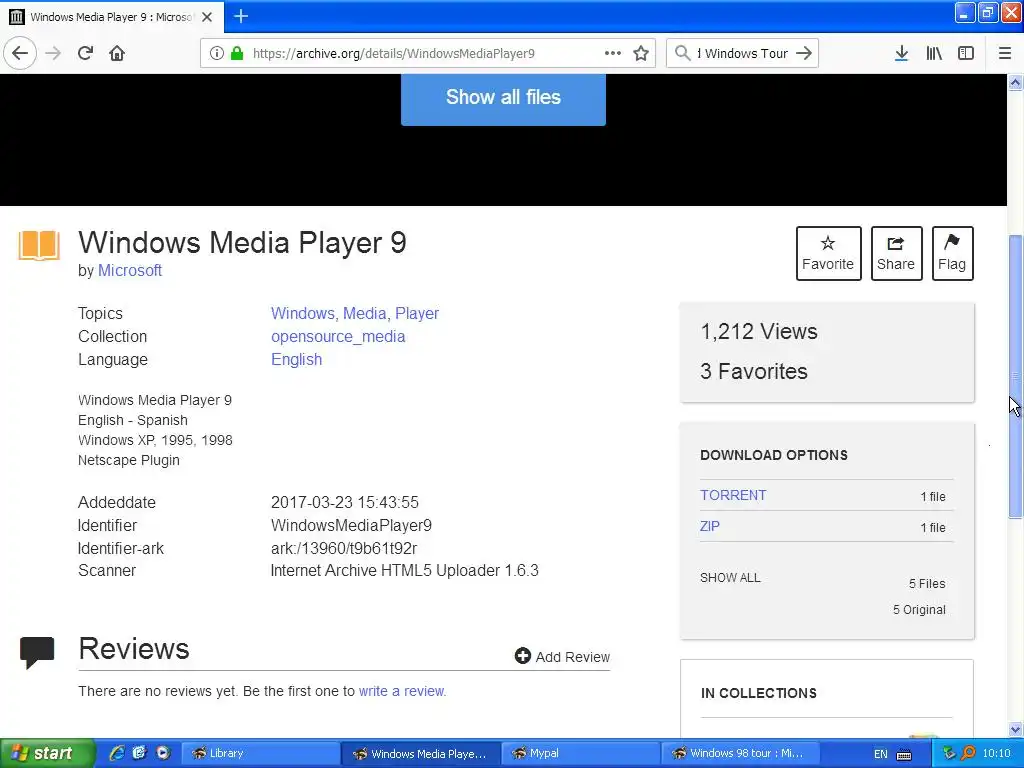Click the orange book texts icon
The image size is (1024, 768).
39,245
